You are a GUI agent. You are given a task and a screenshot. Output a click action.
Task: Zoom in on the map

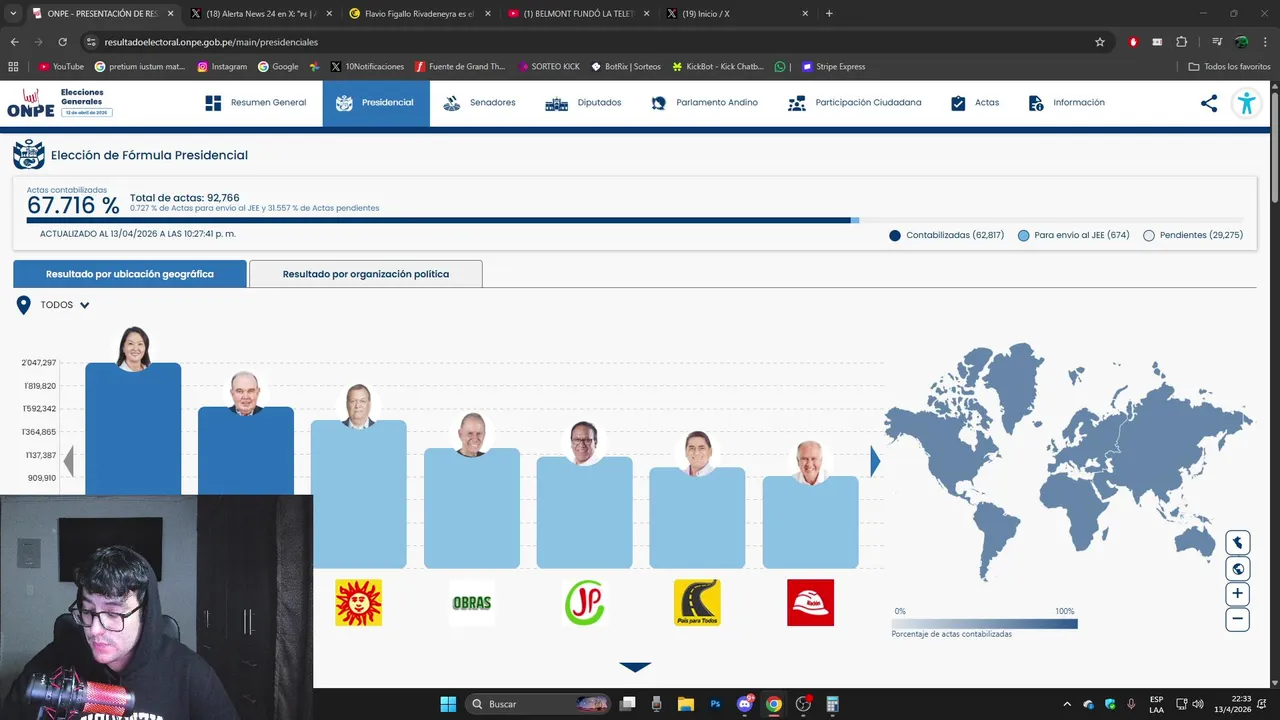pos(1238,594)
